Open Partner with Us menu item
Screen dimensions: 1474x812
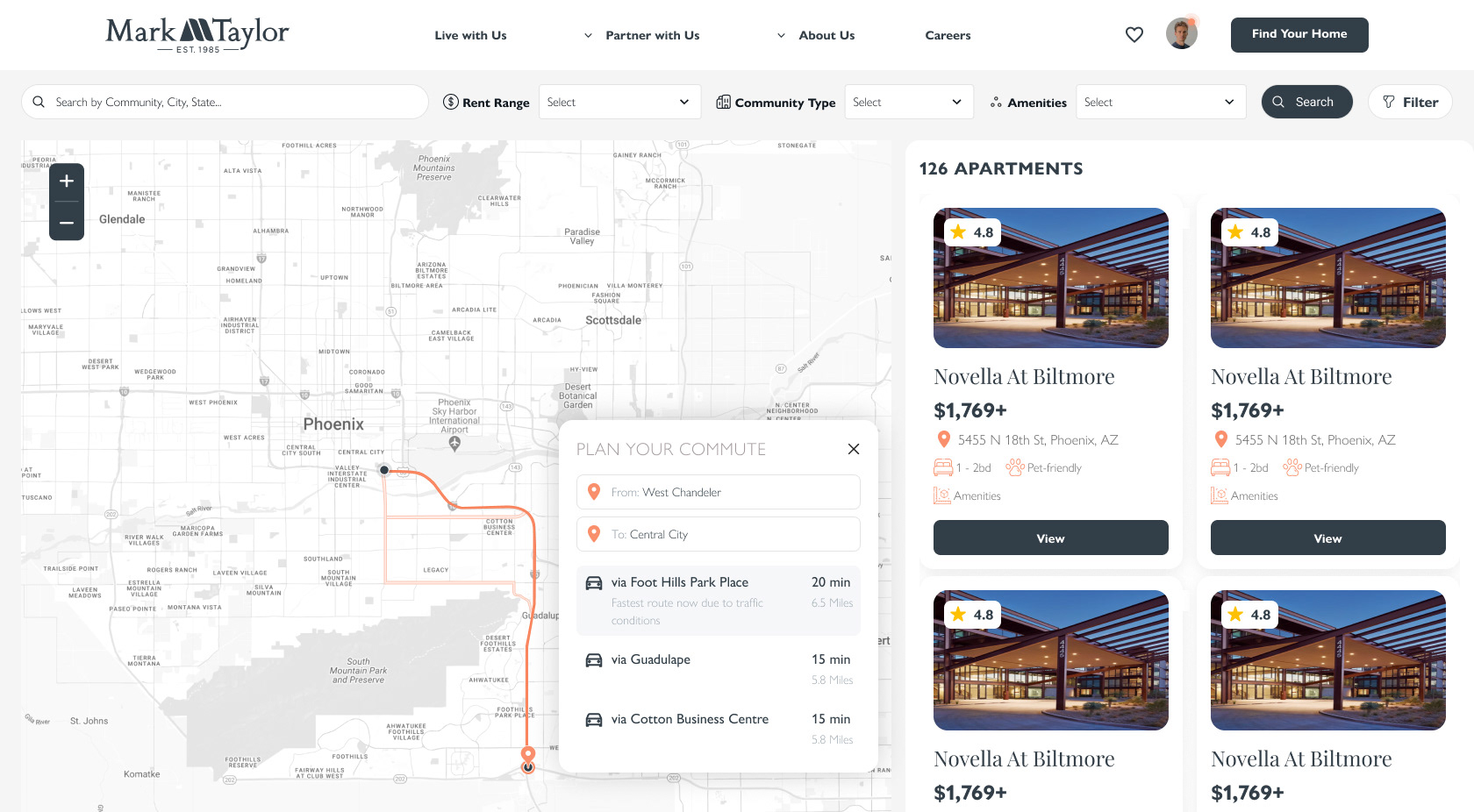[x=653, y=36]
